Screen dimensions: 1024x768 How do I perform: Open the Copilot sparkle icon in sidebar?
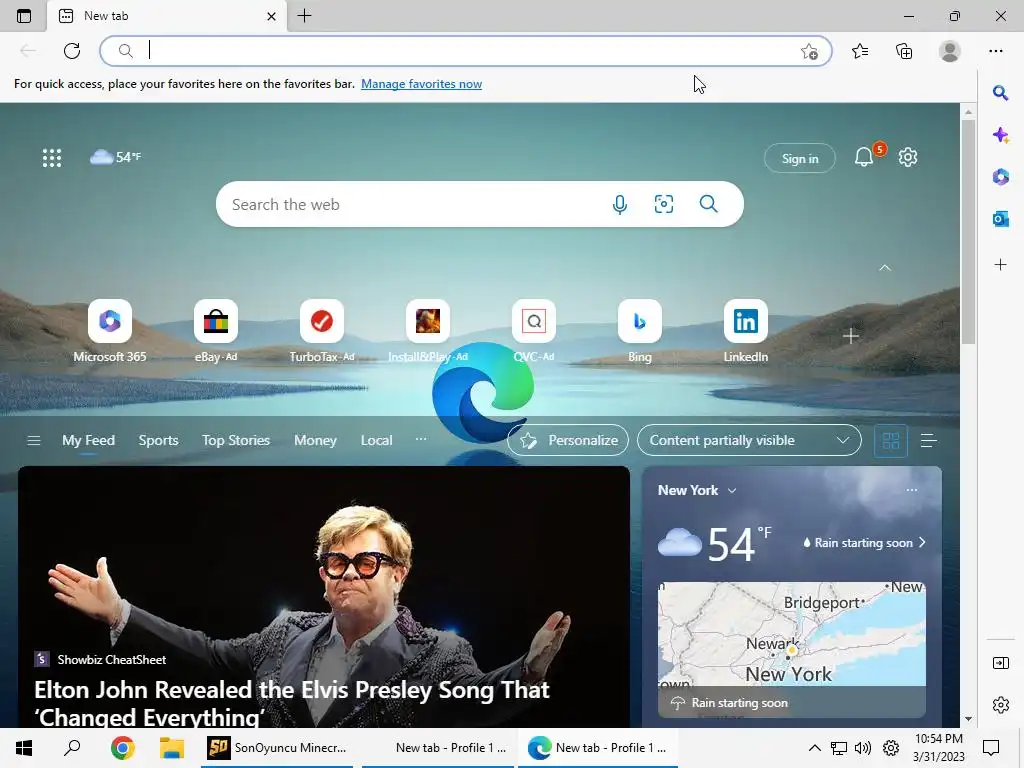coord(1000,135)
